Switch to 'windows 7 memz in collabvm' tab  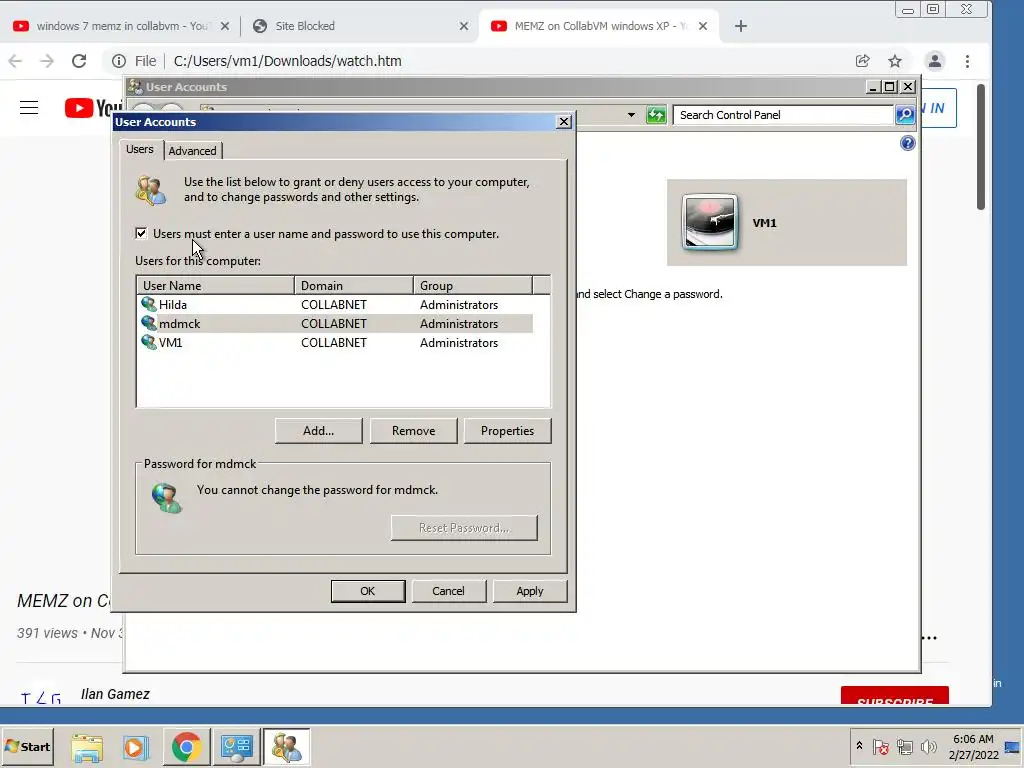121,26
